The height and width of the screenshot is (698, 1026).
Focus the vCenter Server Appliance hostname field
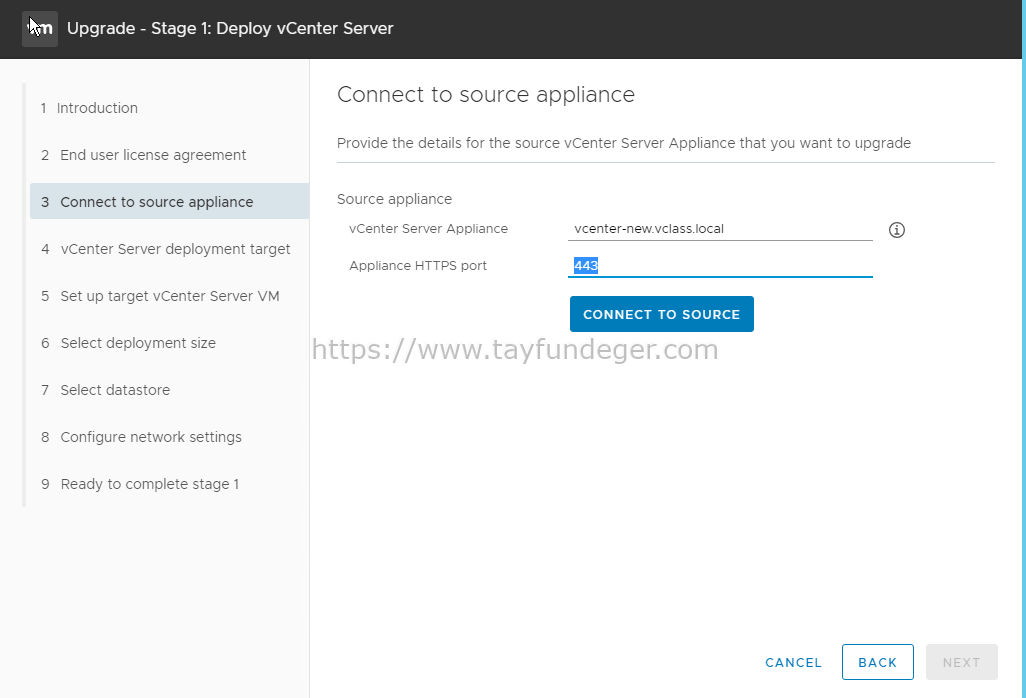pos(720,229)
